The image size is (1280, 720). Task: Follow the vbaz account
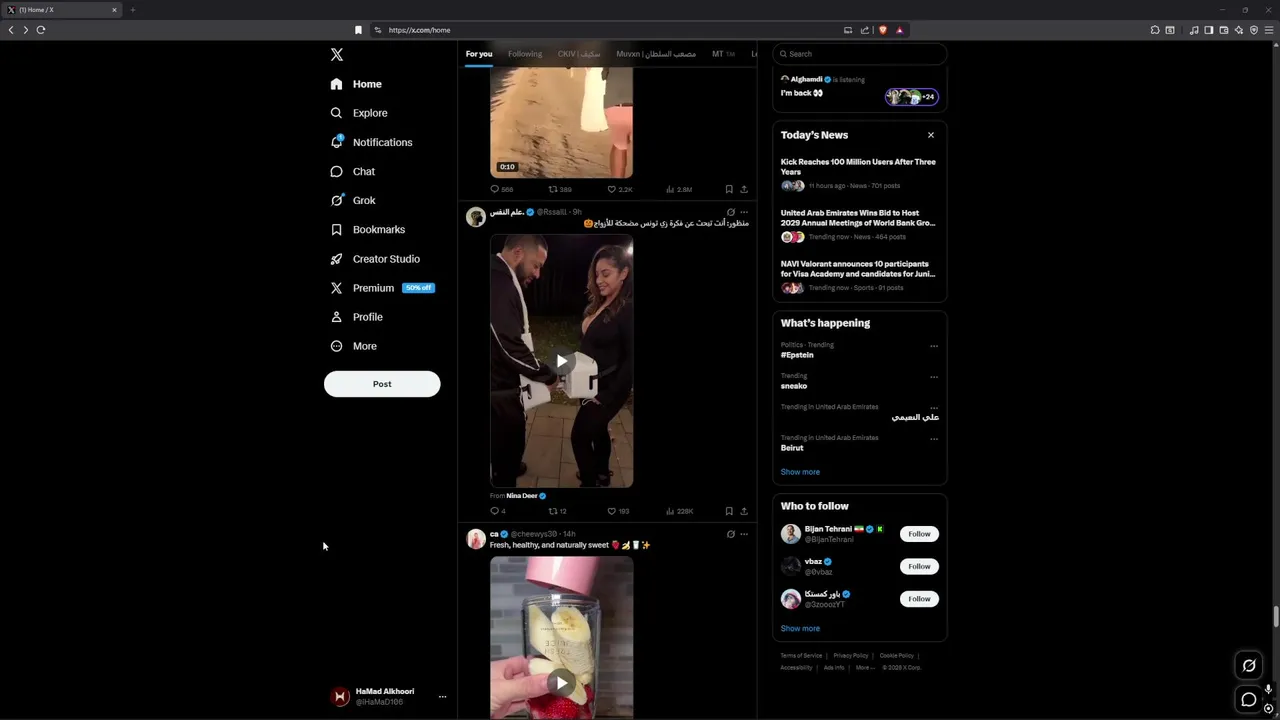coord(919,566)
